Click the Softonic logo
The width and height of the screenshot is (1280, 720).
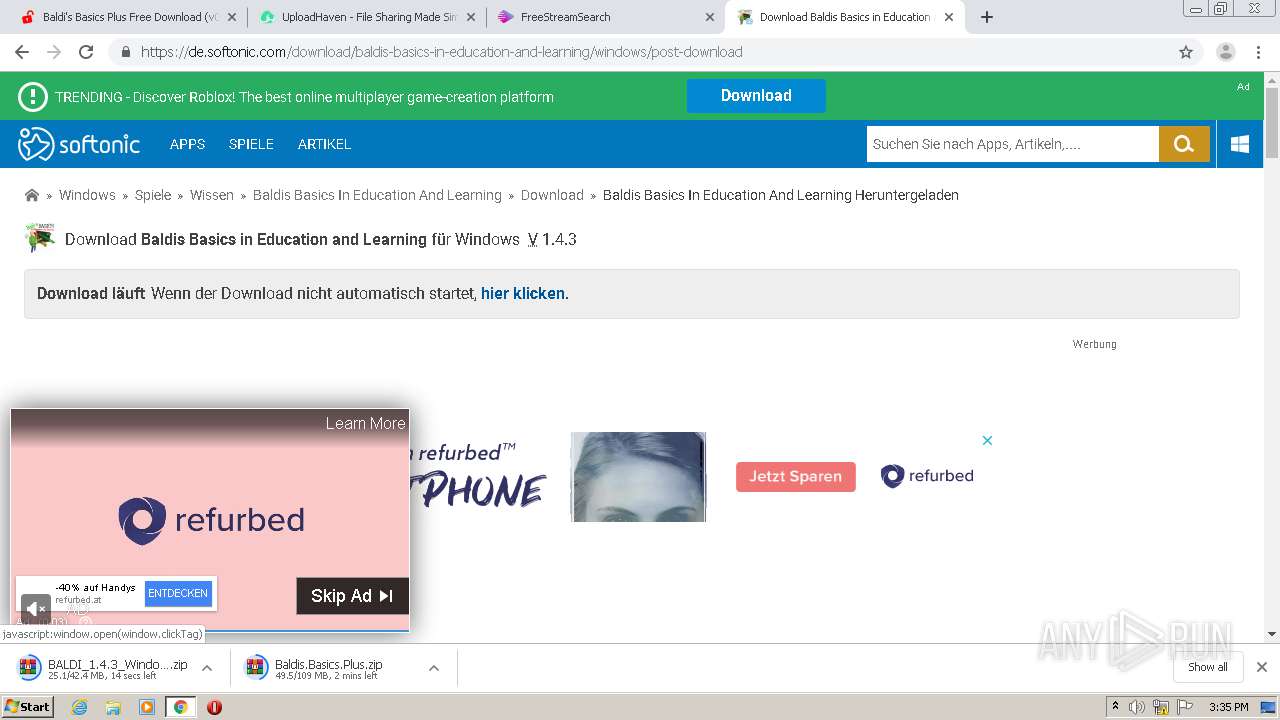click(x=79, y=144)
